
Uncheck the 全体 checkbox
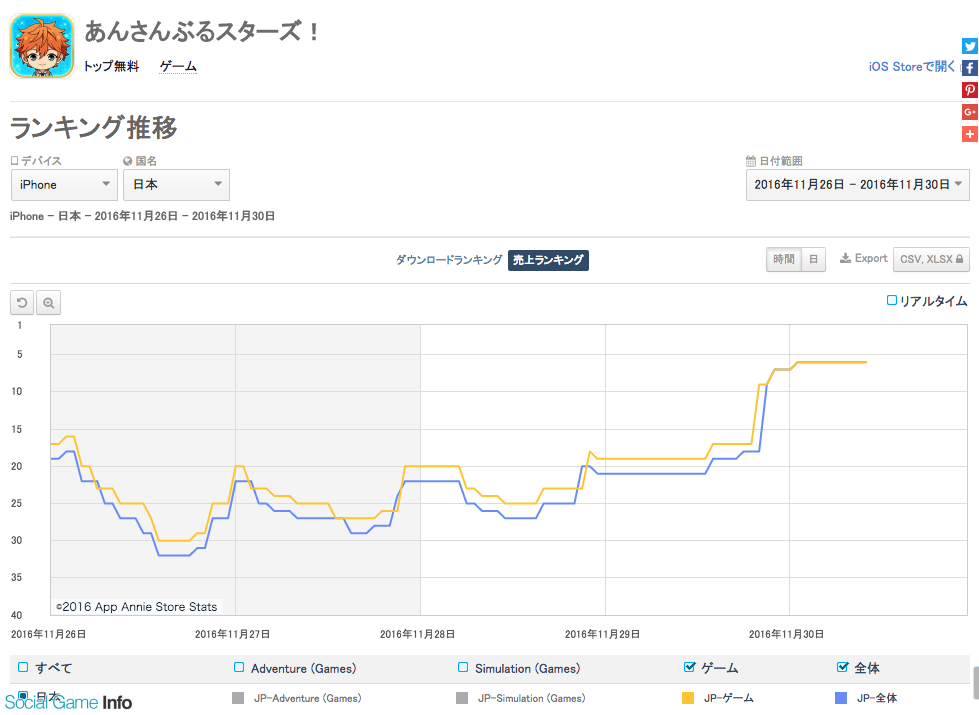(x=842, y=667)
